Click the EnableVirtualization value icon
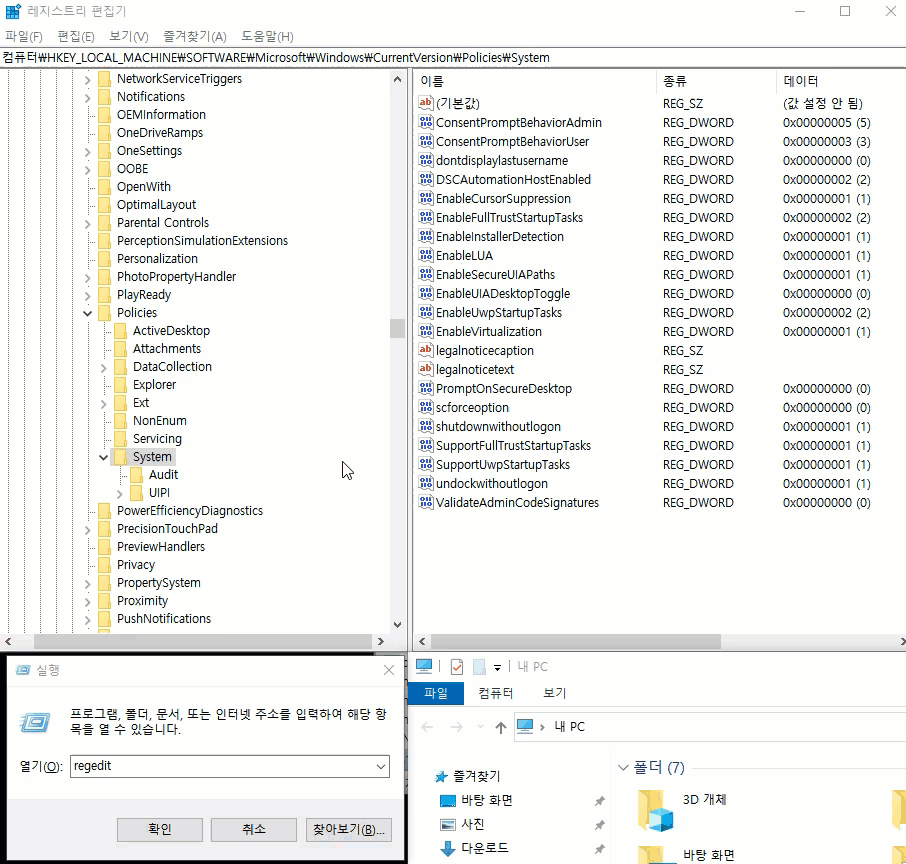 [426, 331]
